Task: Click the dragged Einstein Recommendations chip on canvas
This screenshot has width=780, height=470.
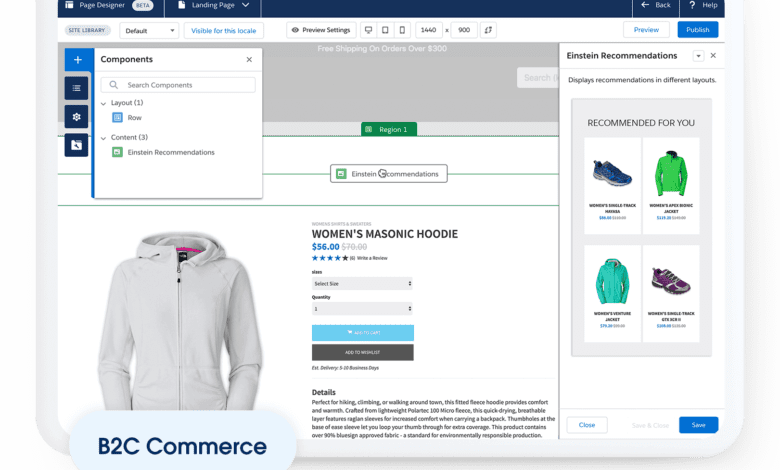Action: pyautogui.click(x=389, y=174)
